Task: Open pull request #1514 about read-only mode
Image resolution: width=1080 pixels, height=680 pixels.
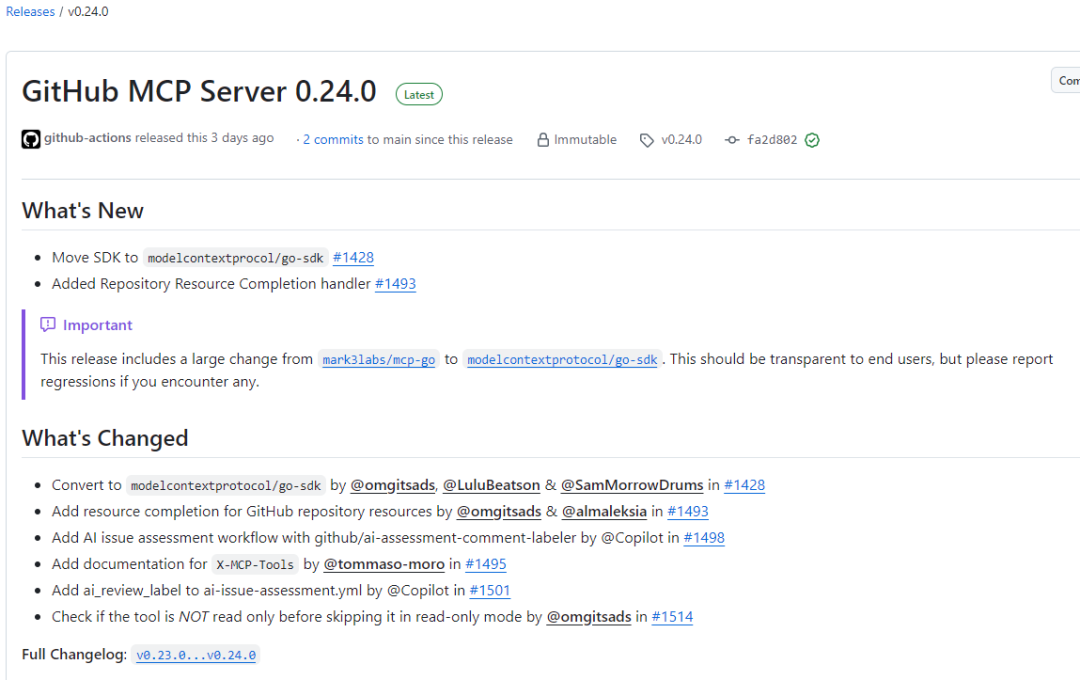Action: point(672,617)
